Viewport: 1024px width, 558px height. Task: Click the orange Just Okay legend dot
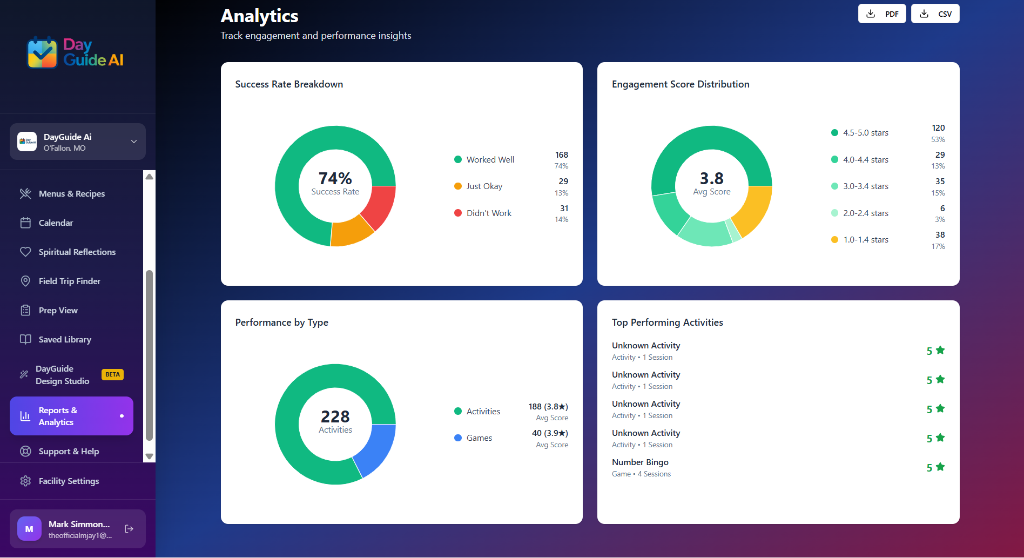point(458,186)
